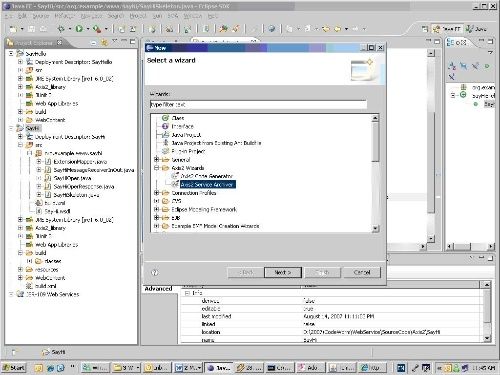
Task: Open the Refactor menu
Action: point(64,16)
